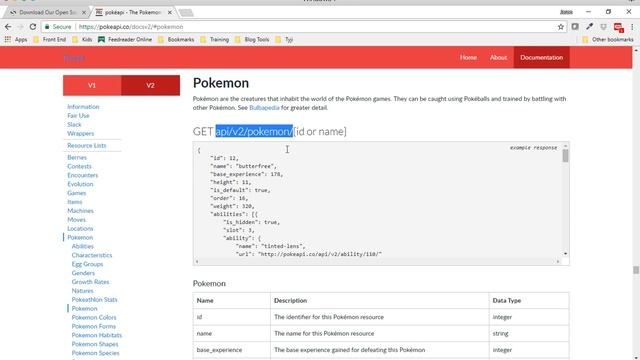Open the Slack sidebar link
The image size is (640, 360).
coord(74,124)
